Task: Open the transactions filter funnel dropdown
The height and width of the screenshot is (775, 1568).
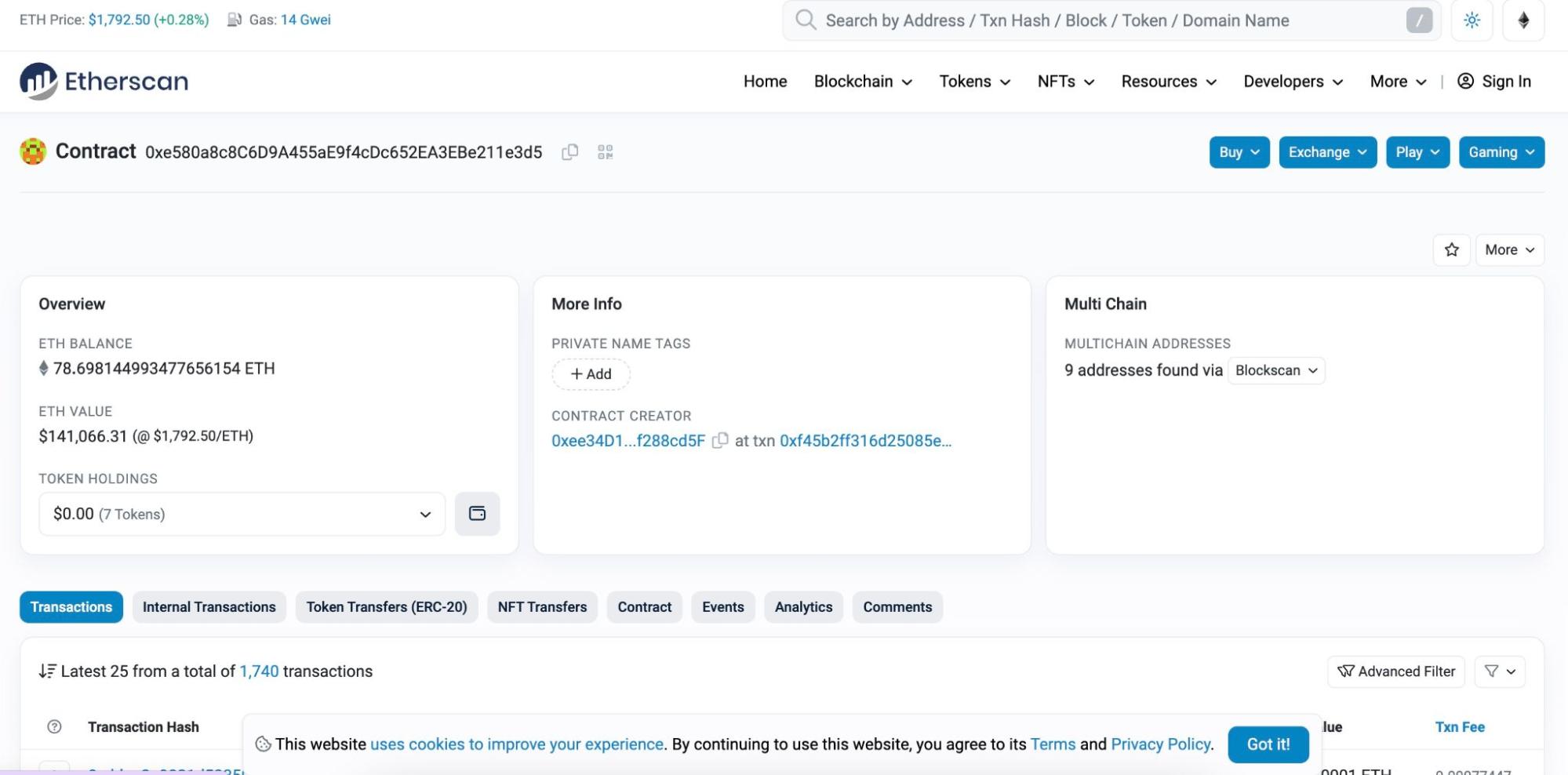Action: 1500,671
